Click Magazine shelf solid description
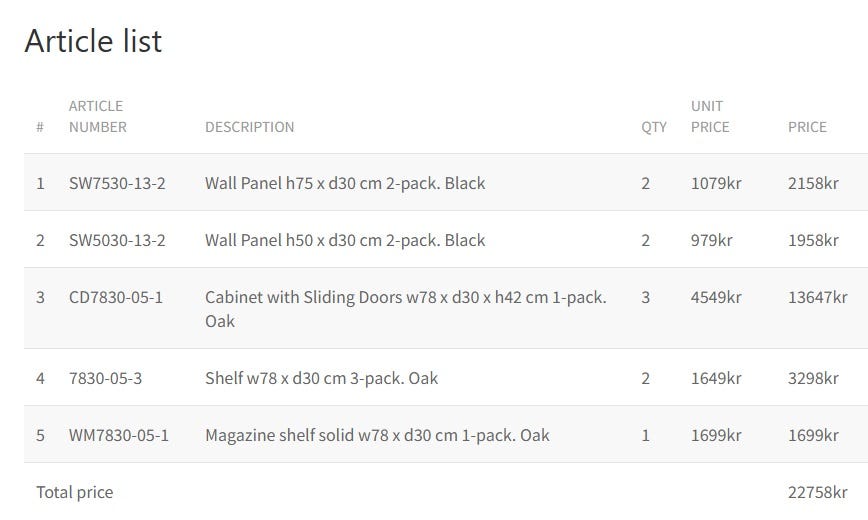868x520 pixels. (377, 435)
